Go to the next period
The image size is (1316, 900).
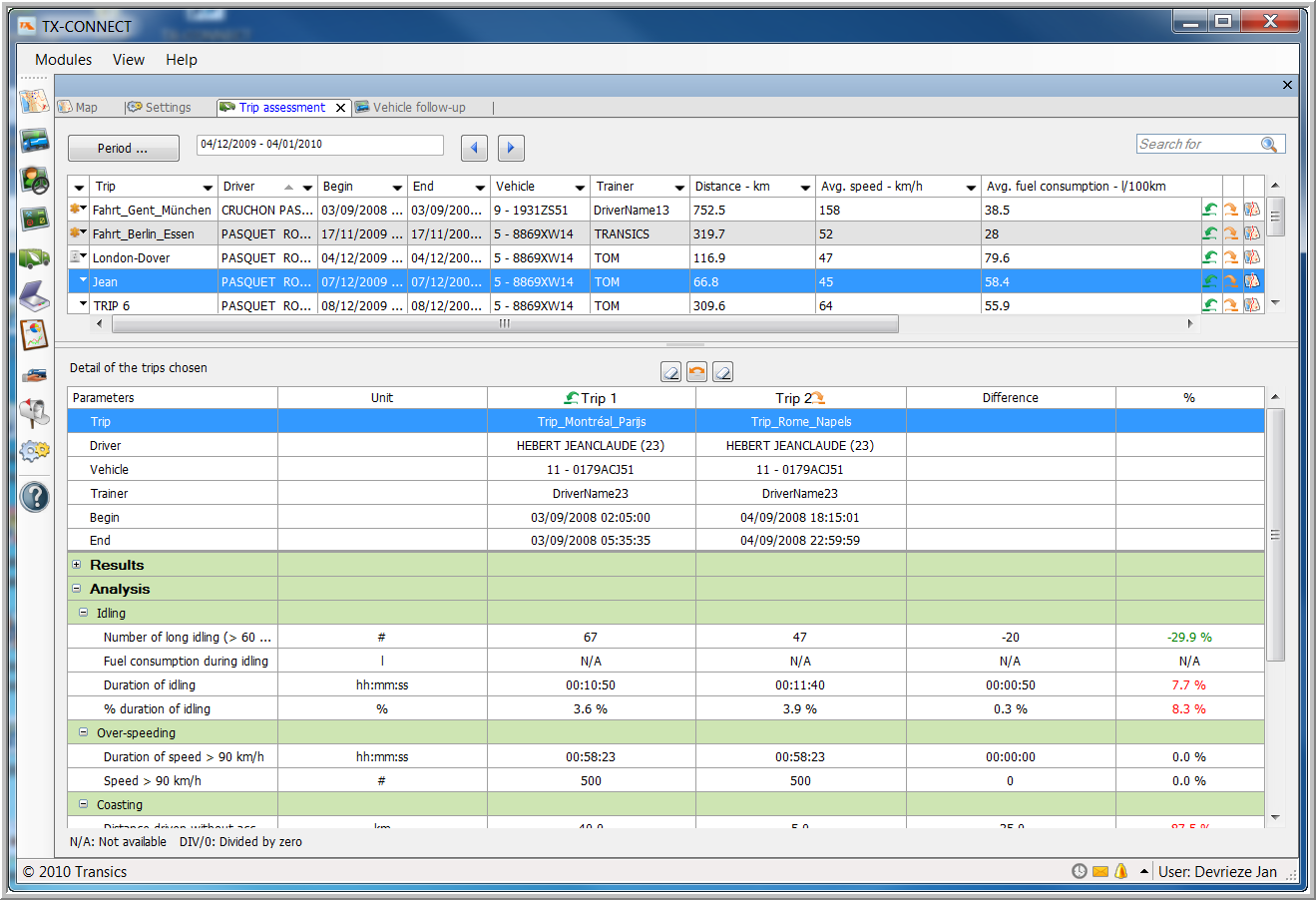[511, 149]
